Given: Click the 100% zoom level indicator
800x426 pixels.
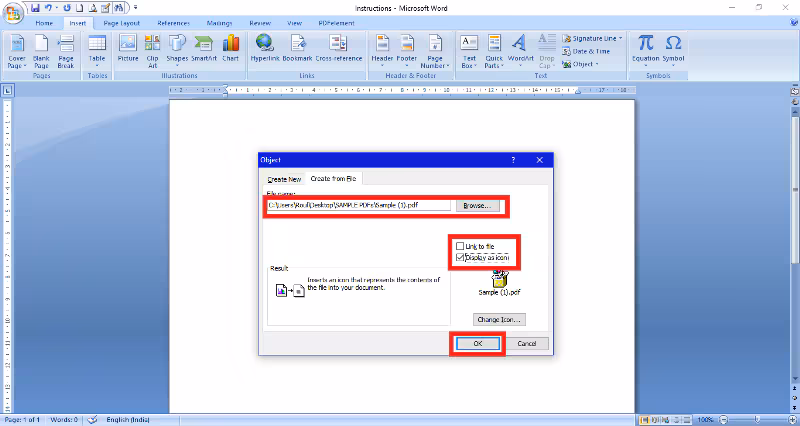Looking at the screenshot, I should pos(706,420).
